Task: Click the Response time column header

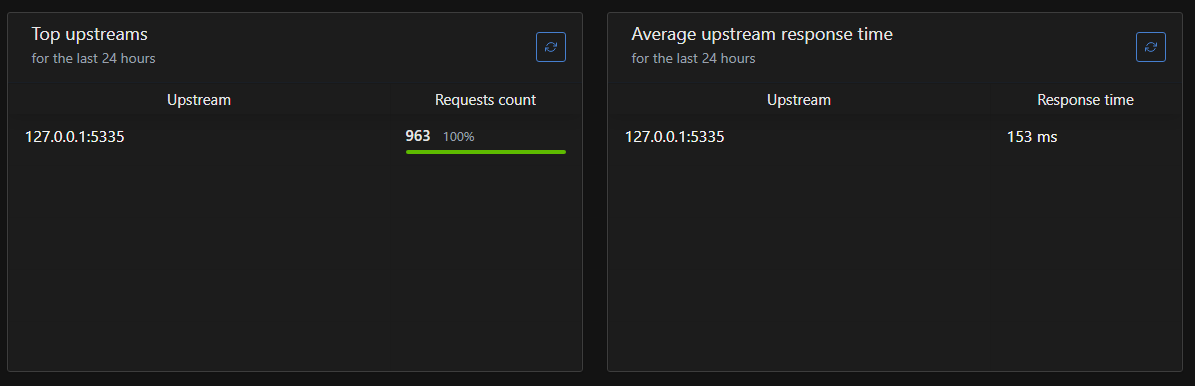Action: pyautogui.click(x=1085, y=100)
